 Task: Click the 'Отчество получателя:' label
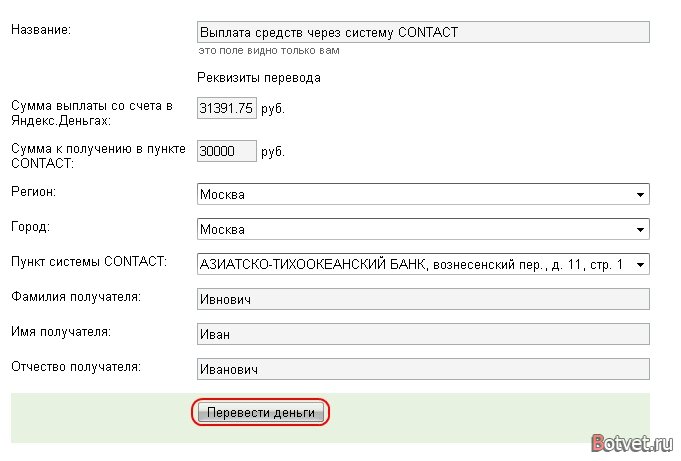click(76, 367)
